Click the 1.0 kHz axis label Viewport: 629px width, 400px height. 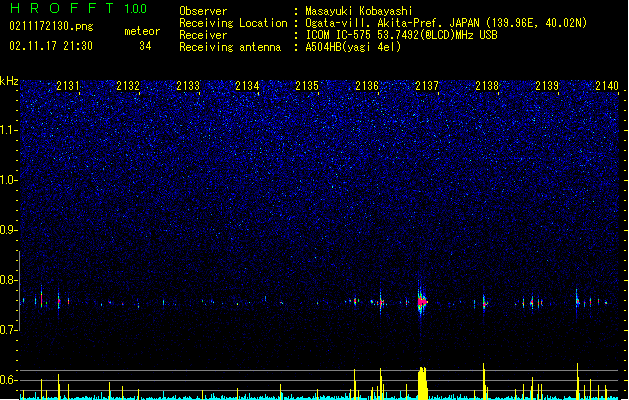pos(9,180)
